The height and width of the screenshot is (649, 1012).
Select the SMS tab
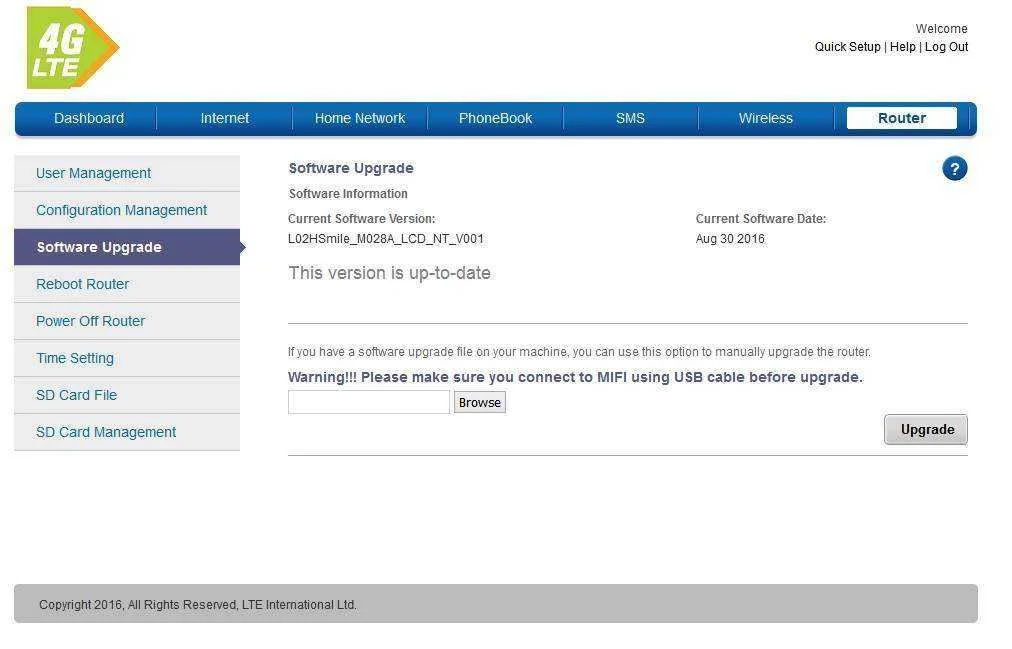click(x=630, y=119)
